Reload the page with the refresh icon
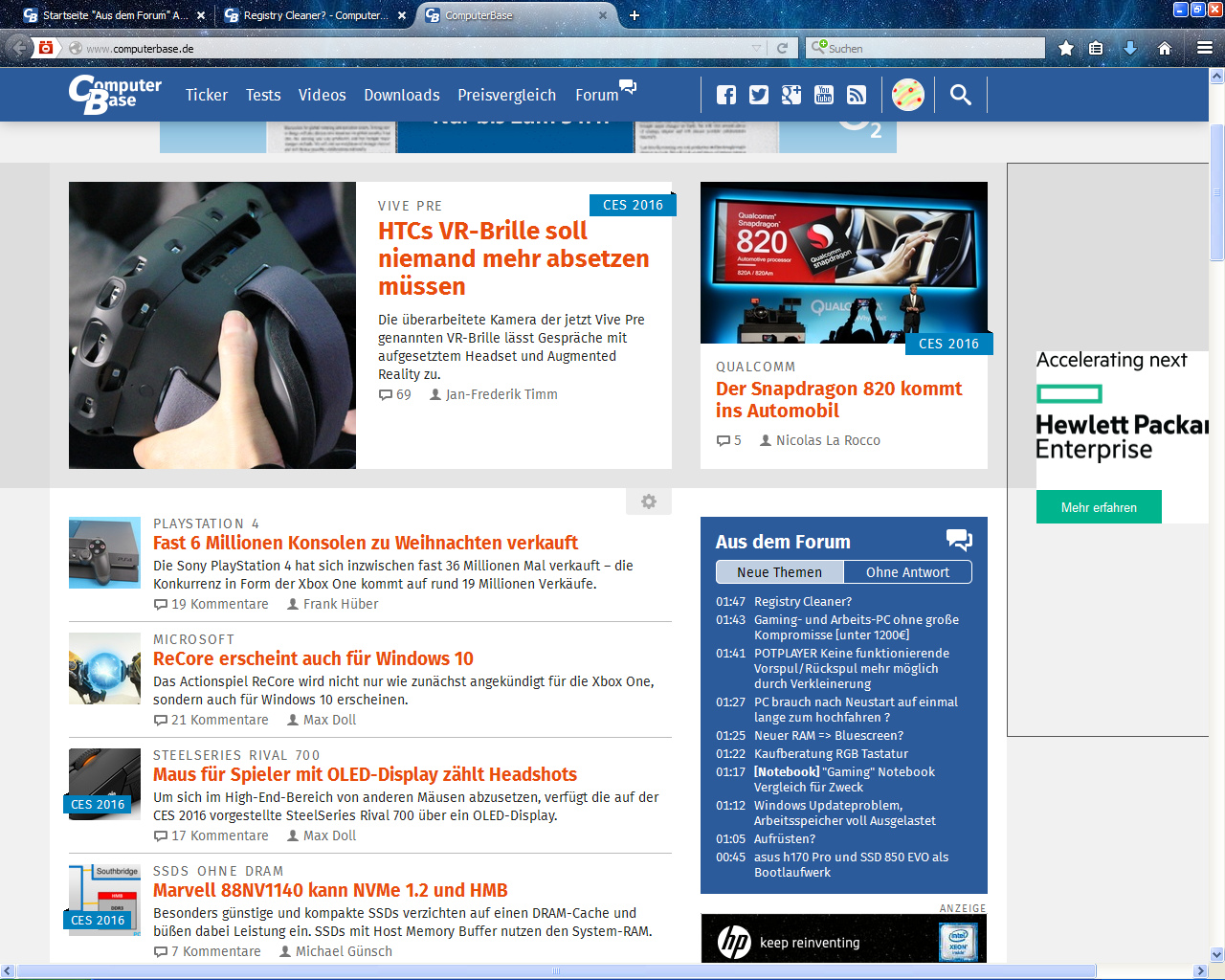 click(782, 48)
